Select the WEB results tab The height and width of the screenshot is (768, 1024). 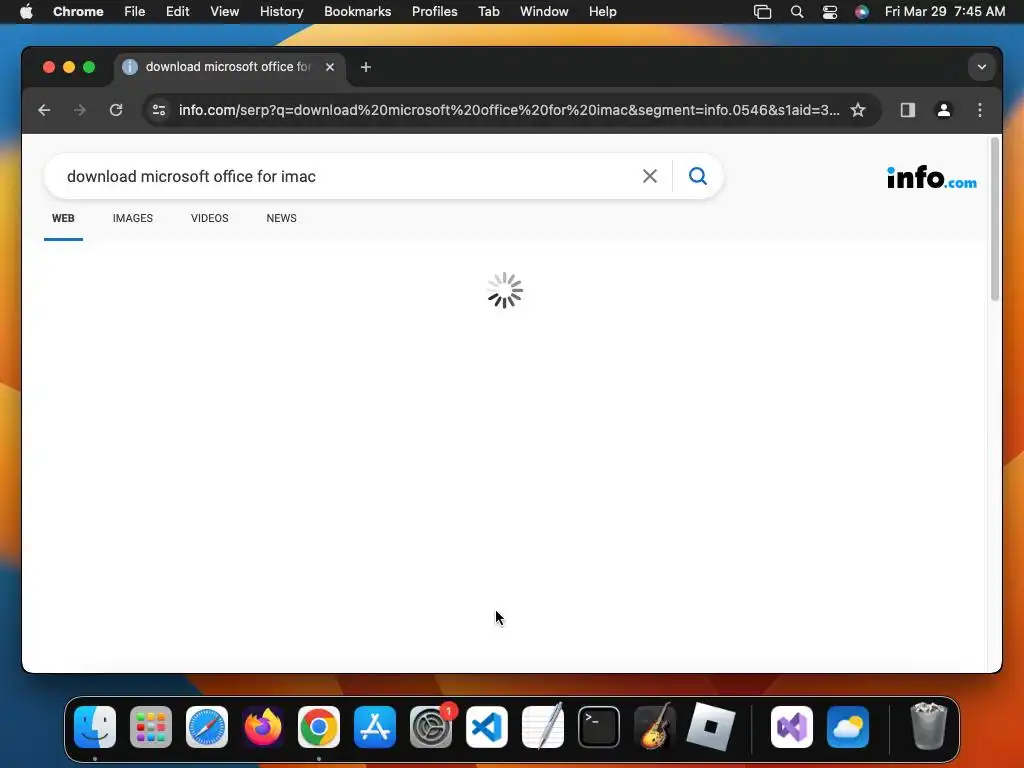click(63, 218)
